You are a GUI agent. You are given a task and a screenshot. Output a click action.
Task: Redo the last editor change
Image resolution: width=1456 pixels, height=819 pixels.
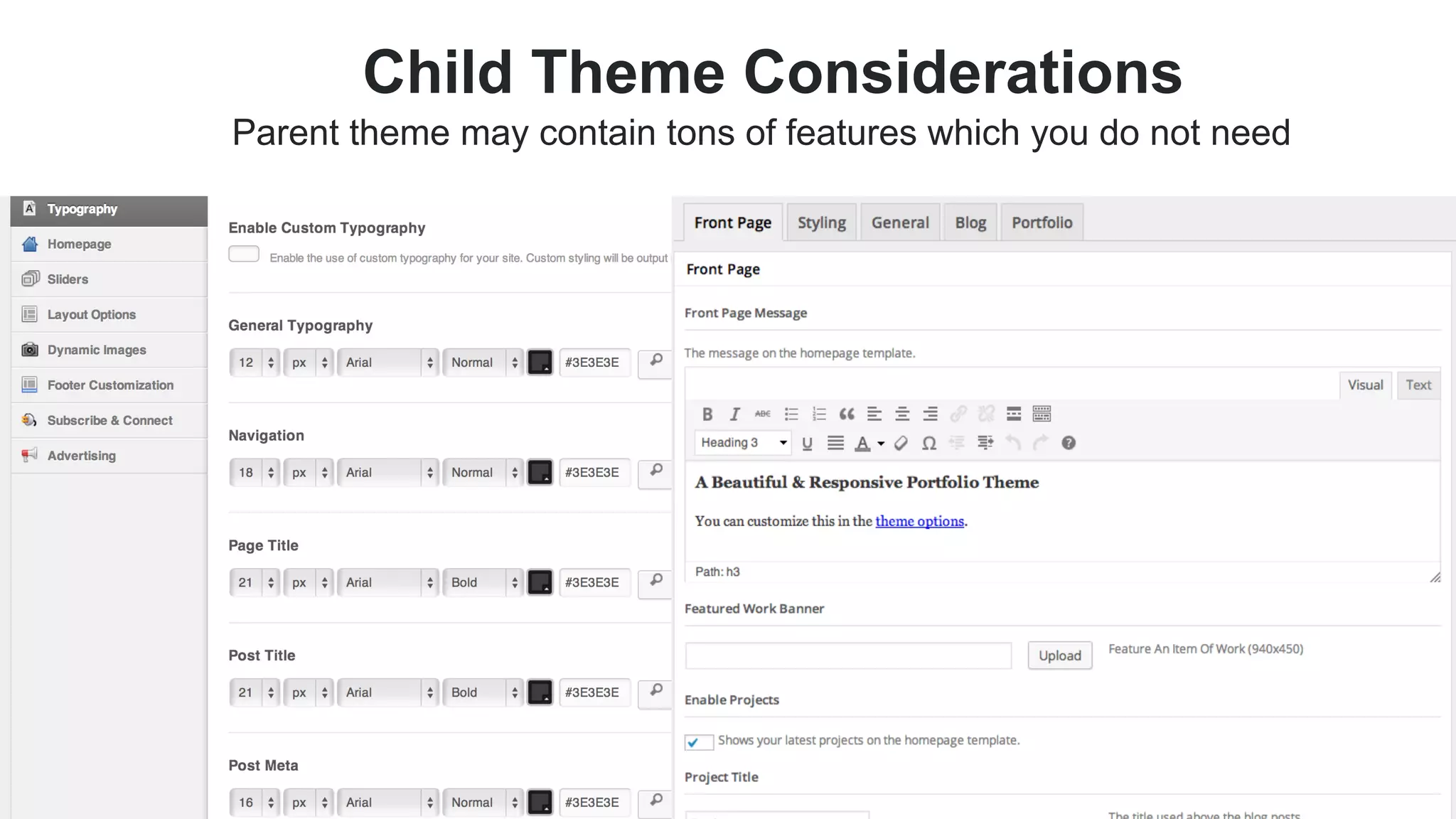(x=1041, y=444)
